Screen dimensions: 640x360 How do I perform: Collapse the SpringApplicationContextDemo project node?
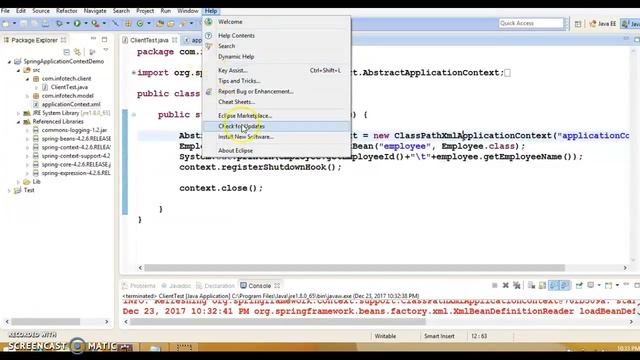[9, 62]
